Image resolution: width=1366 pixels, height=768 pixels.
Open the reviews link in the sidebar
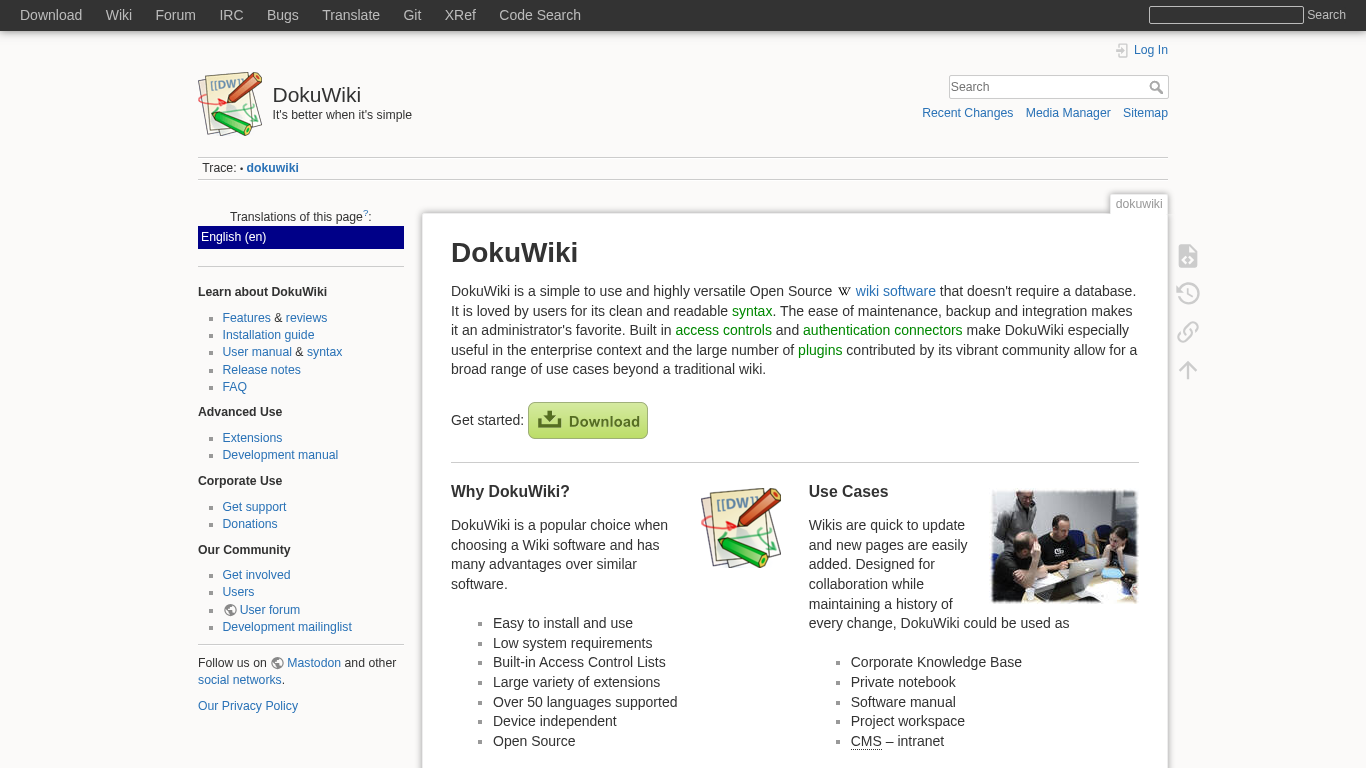coord(306,318)
